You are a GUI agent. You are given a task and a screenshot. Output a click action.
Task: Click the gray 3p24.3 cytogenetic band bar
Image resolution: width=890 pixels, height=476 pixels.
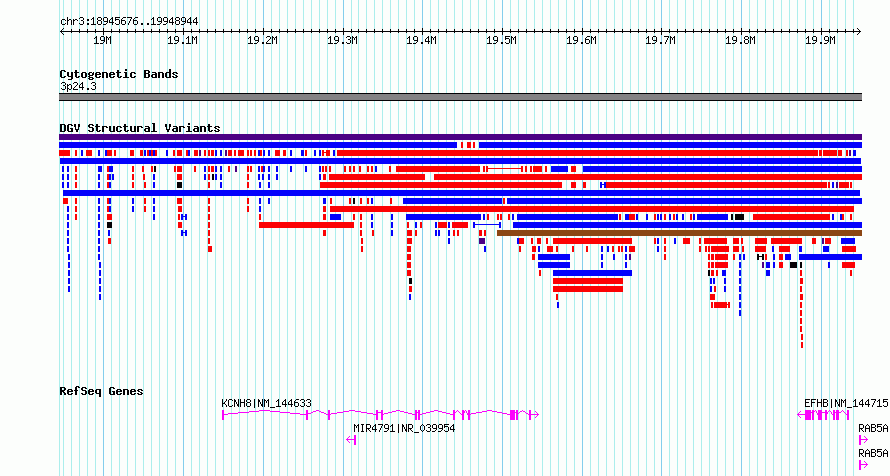click(460, 97)
